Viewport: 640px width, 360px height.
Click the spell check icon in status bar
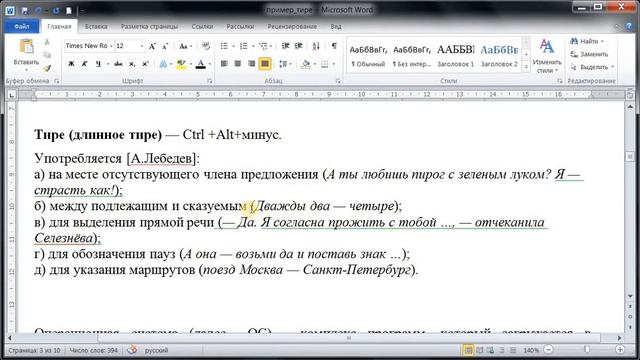[x=131, y=350]
